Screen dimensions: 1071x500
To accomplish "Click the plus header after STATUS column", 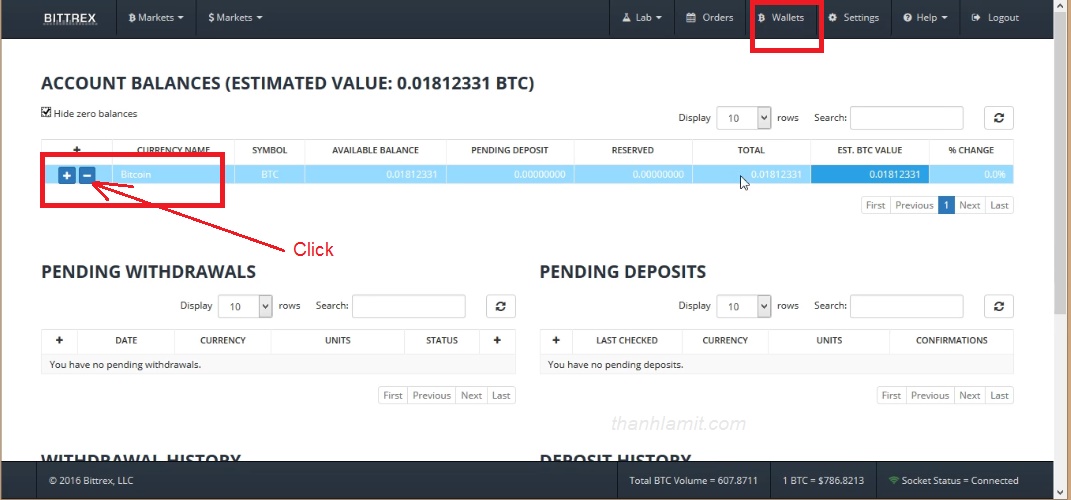I will pyautogui.click(x=497, y=340).
